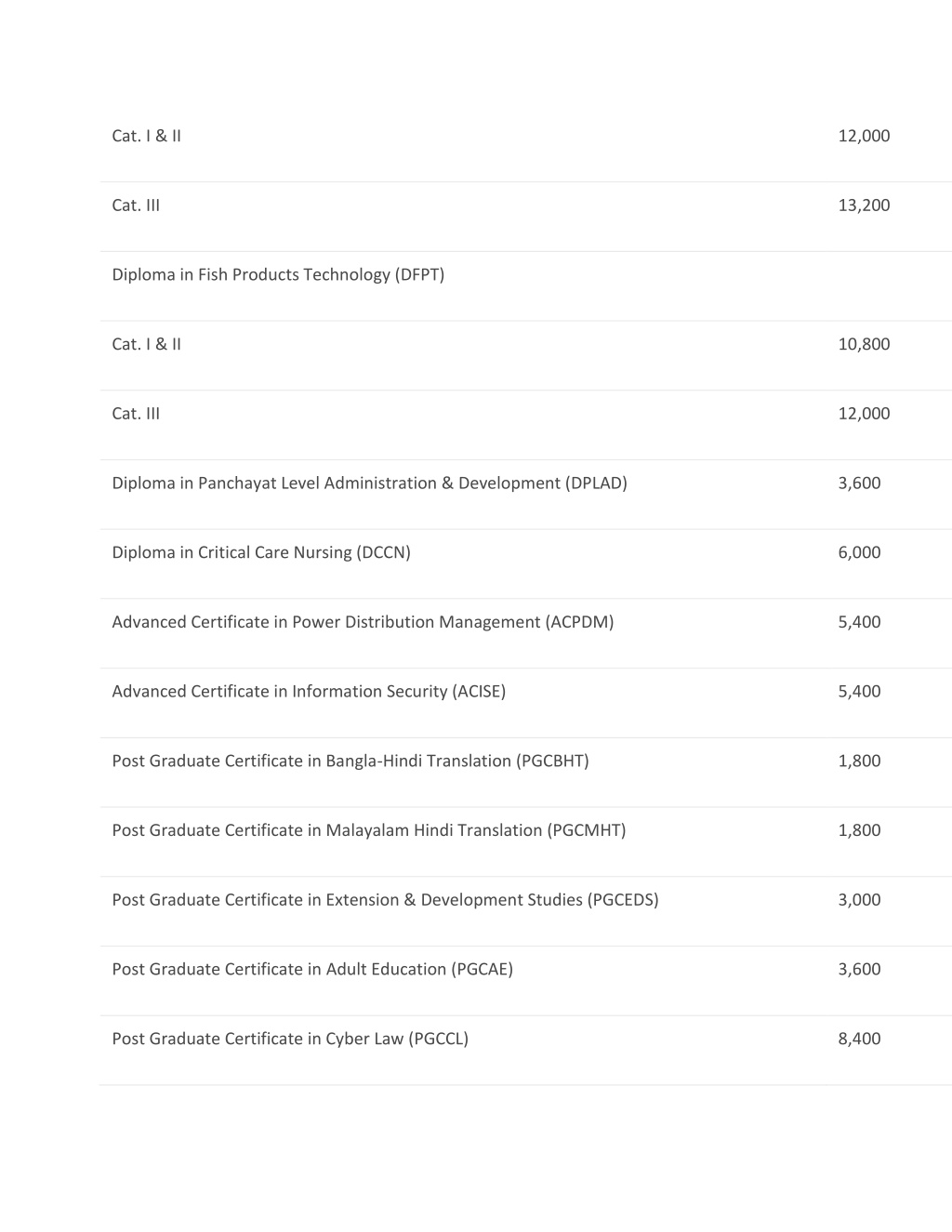Click the Cat. I & II label with 10,800

[x=147, y=344]
